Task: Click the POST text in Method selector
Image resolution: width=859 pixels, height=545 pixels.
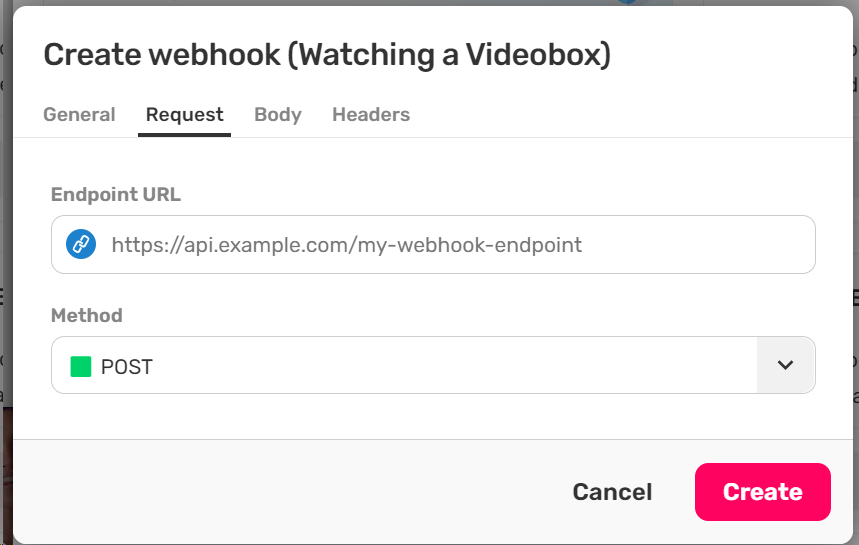Action: click(x=127, y=367)
